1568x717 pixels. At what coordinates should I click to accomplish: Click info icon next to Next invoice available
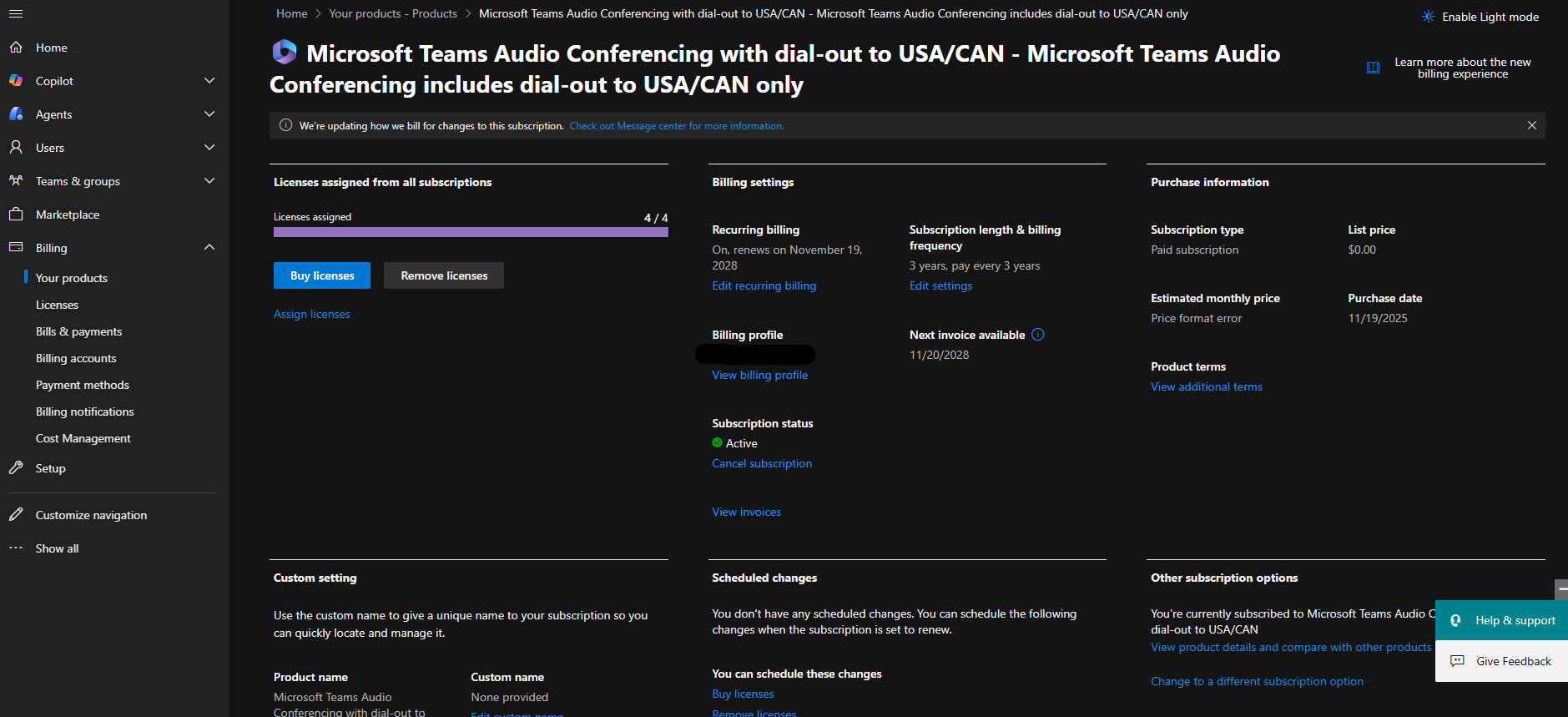1038,335
